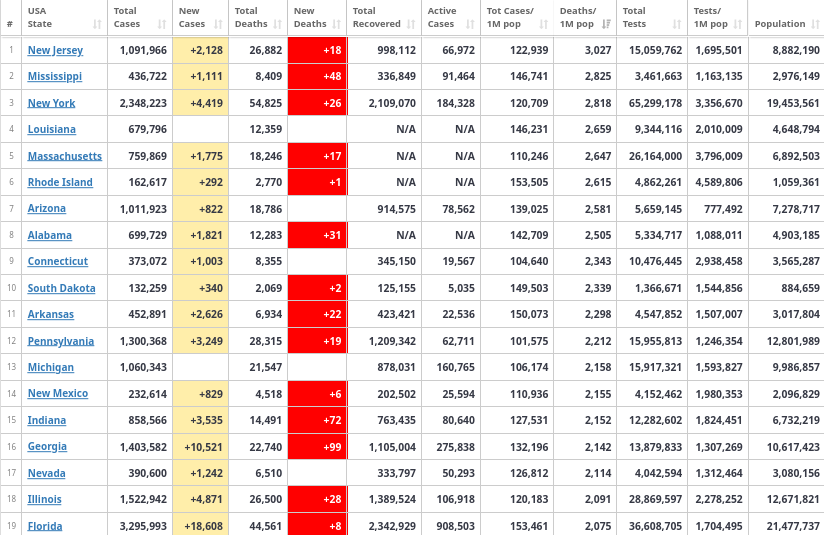Click sort icon in Total Recovered header
Viewport: 824px width, 535px height.
coord(411,24)
